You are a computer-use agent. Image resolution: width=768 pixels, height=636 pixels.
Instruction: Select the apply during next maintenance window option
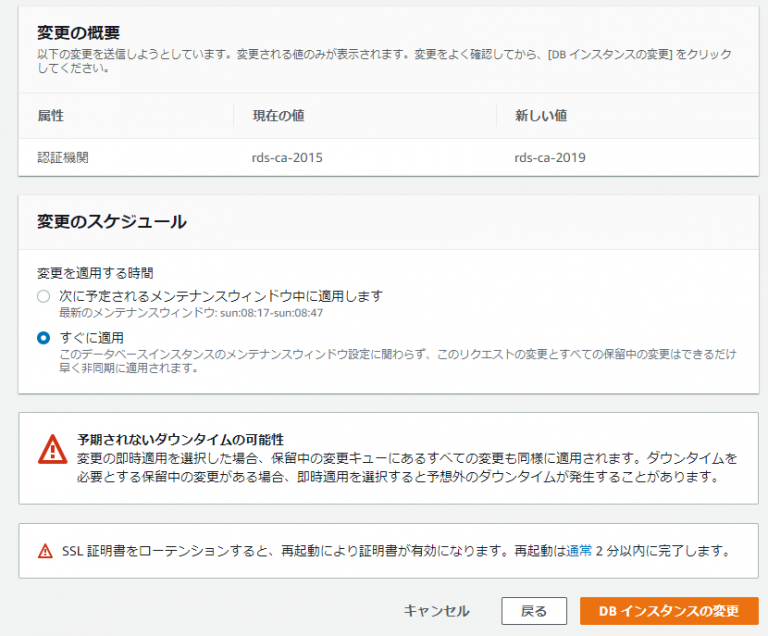tap(43, 297)
